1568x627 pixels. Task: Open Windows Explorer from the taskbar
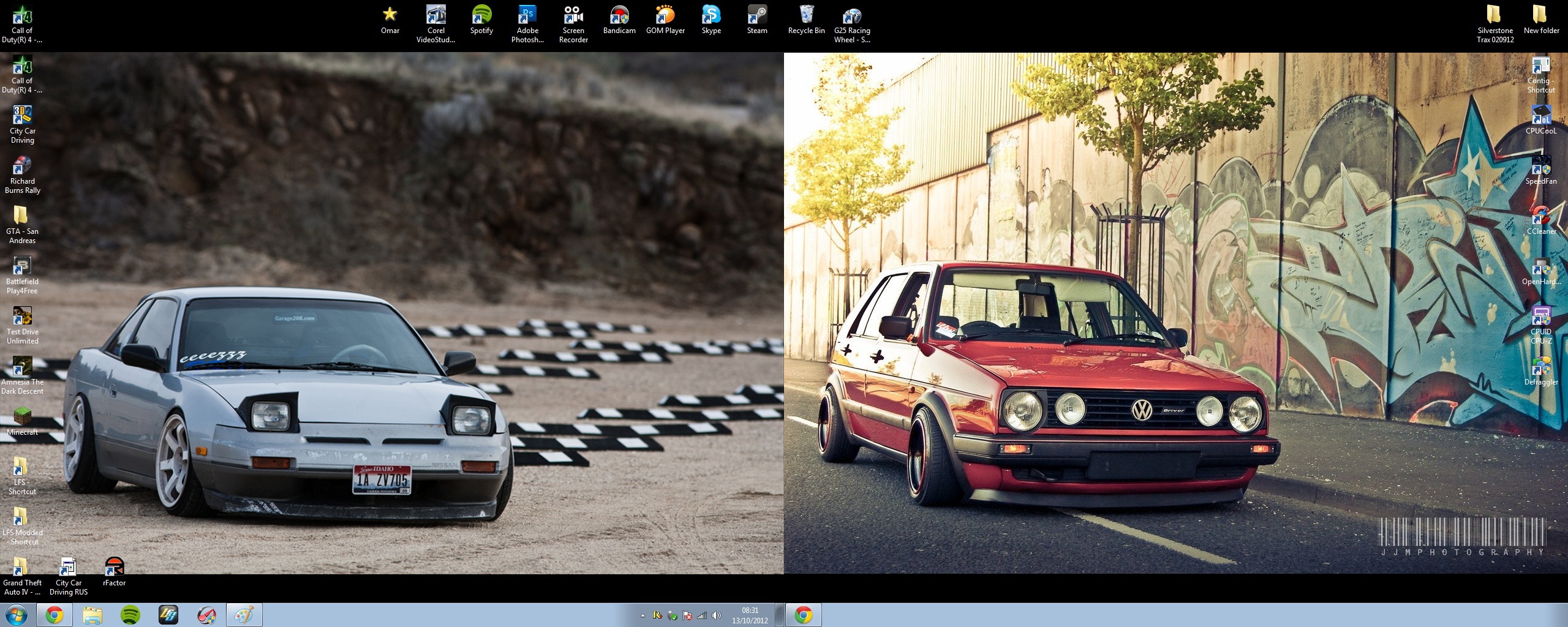pos(92,615)
